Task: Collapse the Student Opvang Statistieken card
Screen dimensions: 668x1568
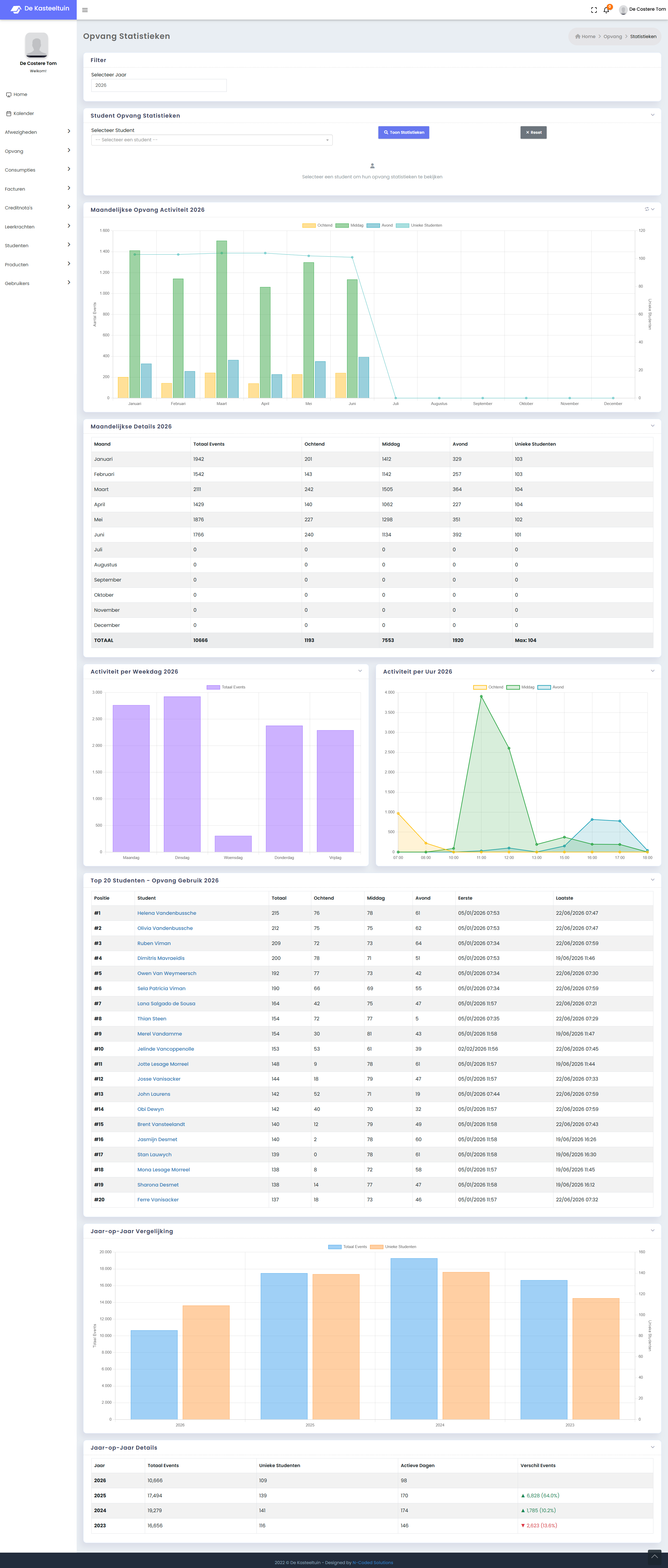Action: click(653, 115)
